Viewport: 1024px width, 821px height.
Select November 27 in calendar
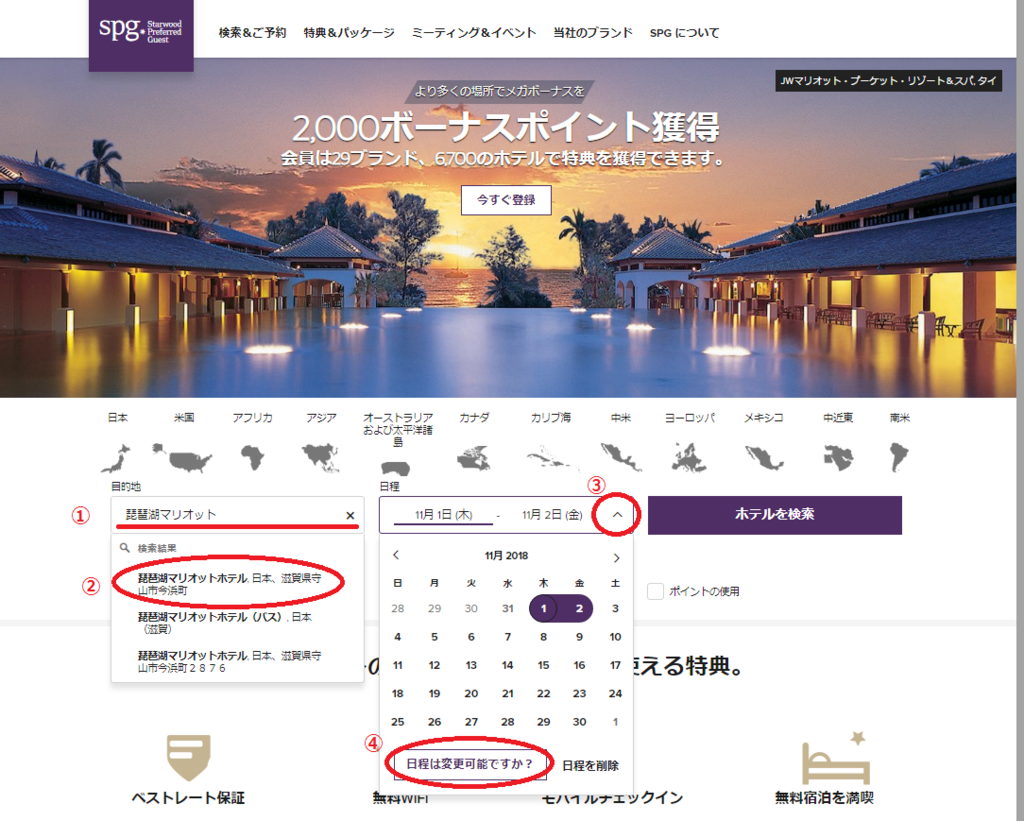click(471, 722)
